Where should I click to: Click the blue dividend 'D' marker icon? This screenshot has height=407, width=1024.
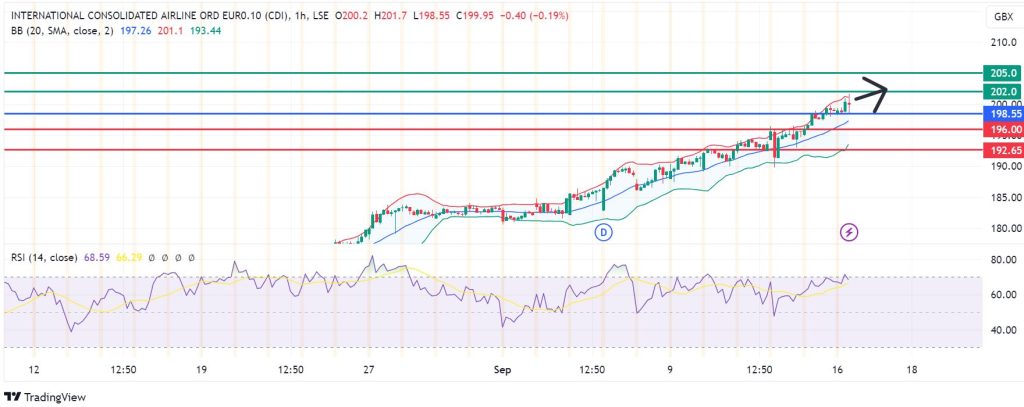(x=603, y=232)
